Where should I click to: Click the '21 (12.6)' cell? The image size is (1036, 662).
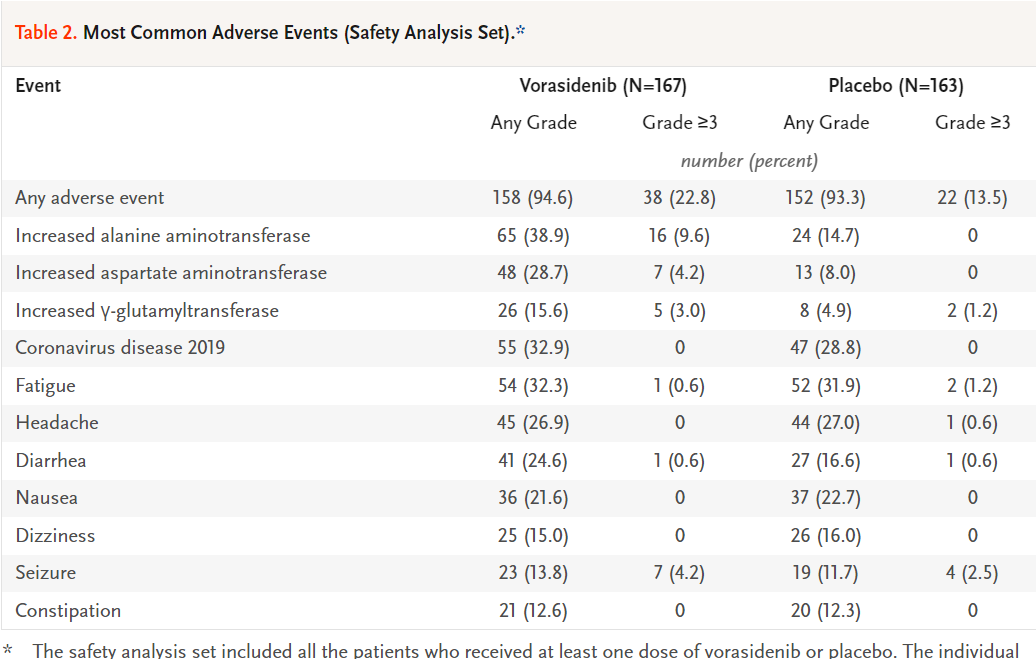tap(533, 610)
